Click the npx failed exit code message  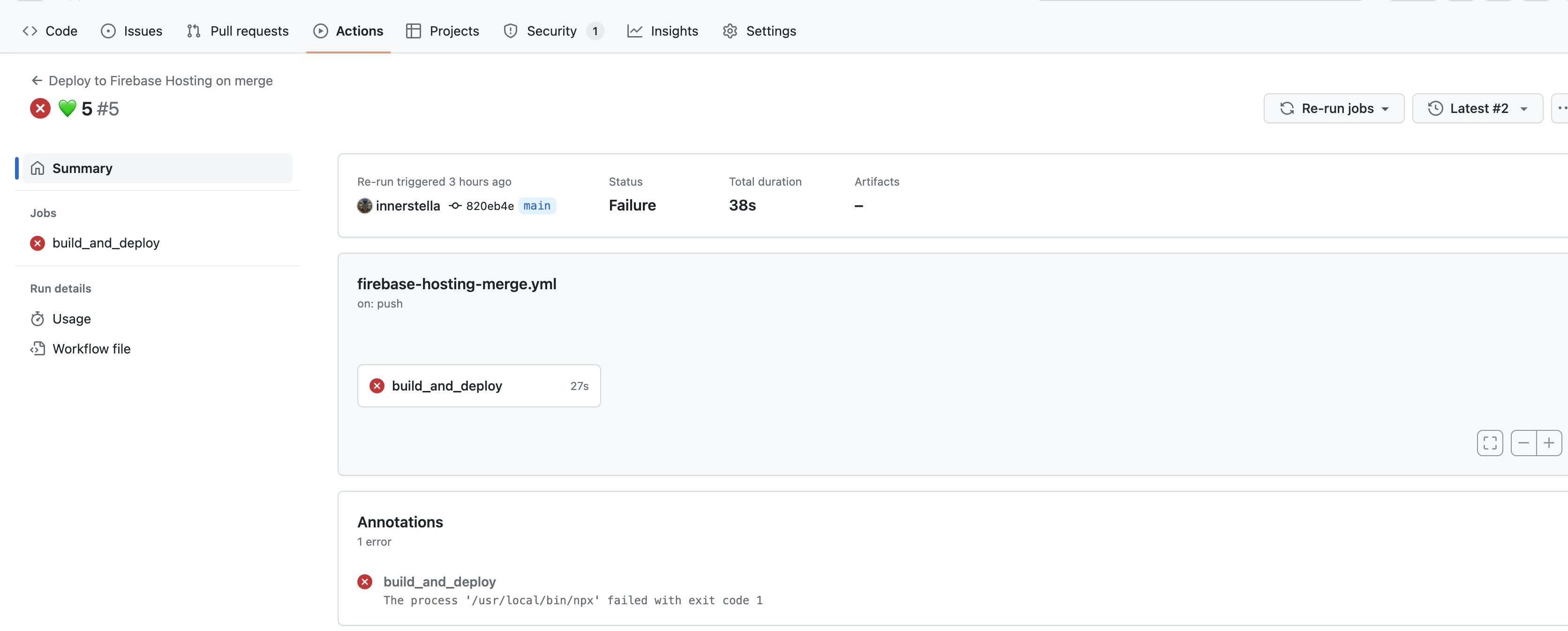(573, 601)
